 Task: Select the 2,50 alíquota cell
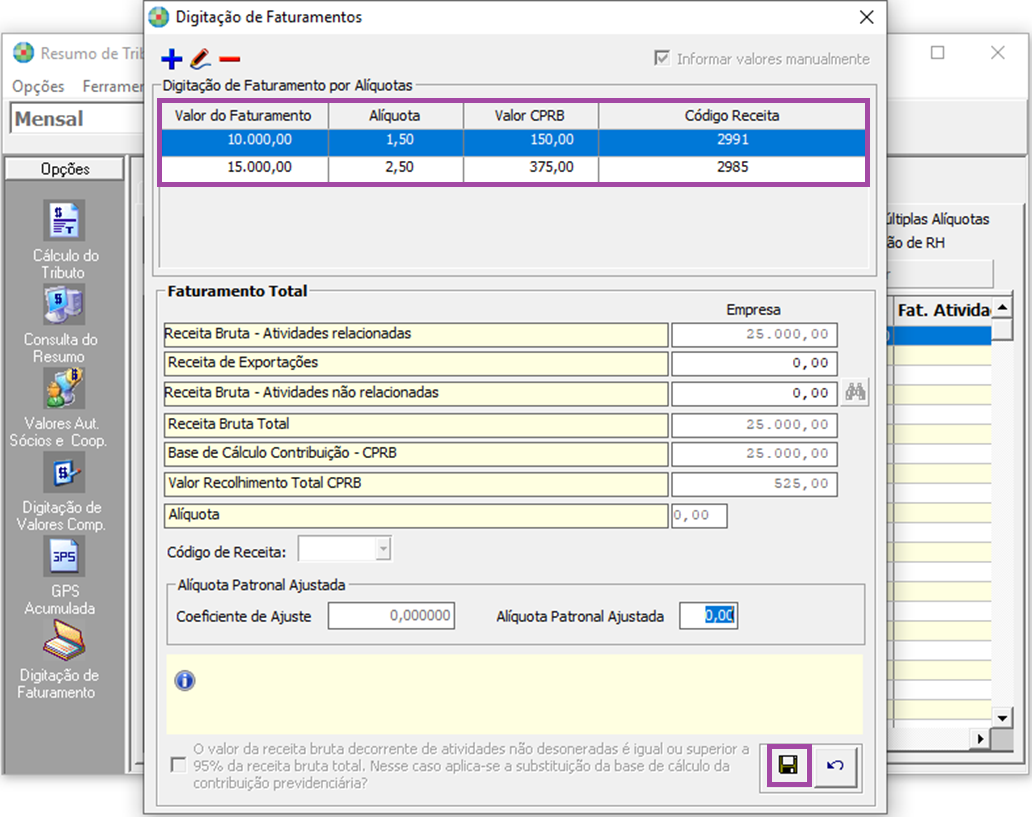[x=396, y=167]
